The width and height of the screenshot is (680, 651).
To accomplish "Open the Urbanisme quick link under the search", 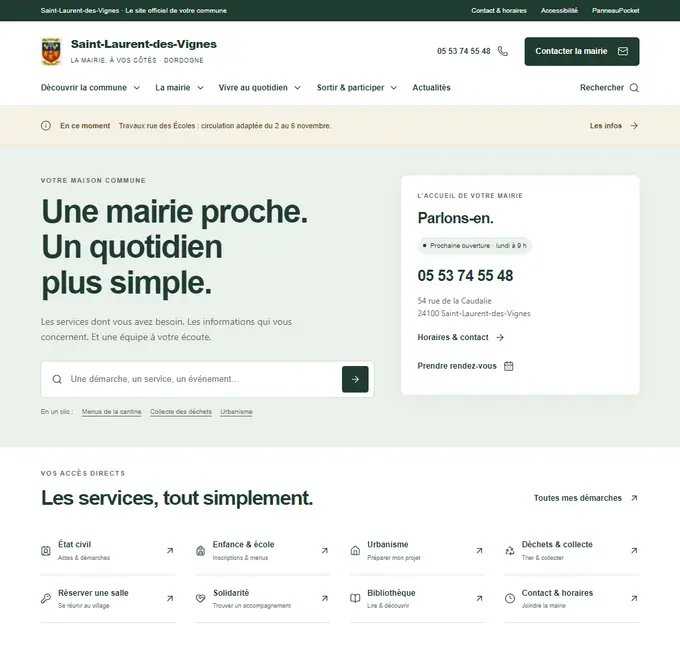I will (236, 412).
